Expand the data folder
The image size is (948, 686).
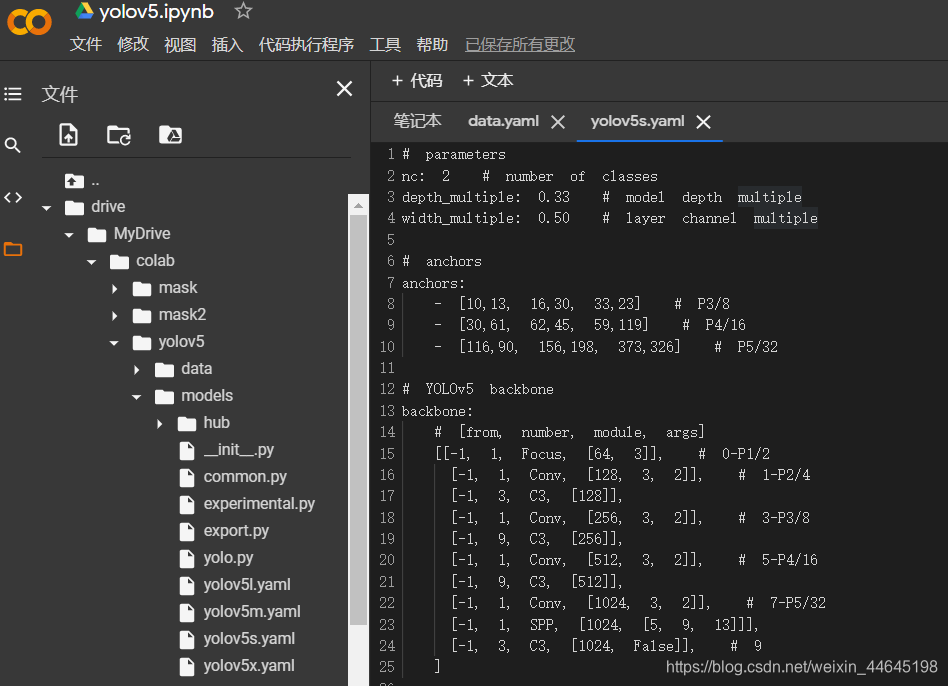coord(137,370)
